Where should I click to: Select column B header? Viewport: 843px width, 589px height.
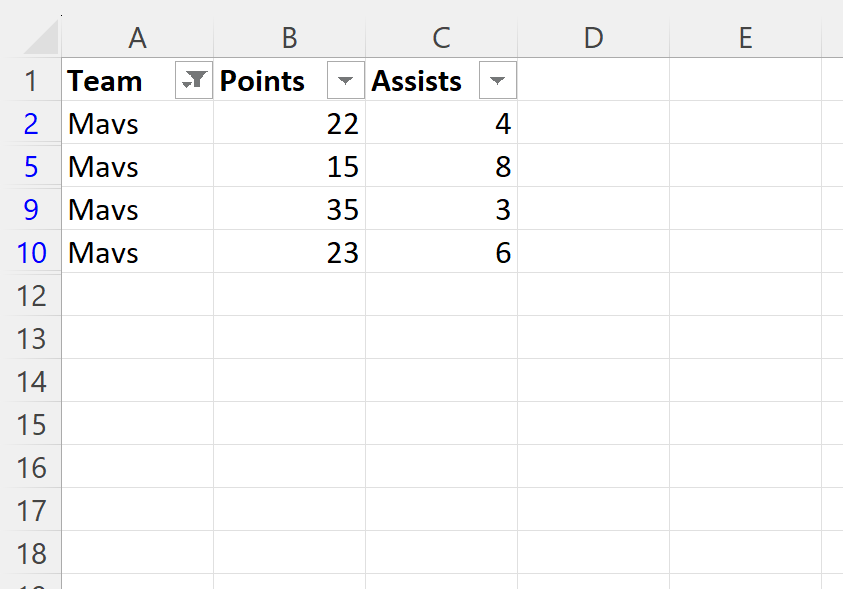(290, 38)
